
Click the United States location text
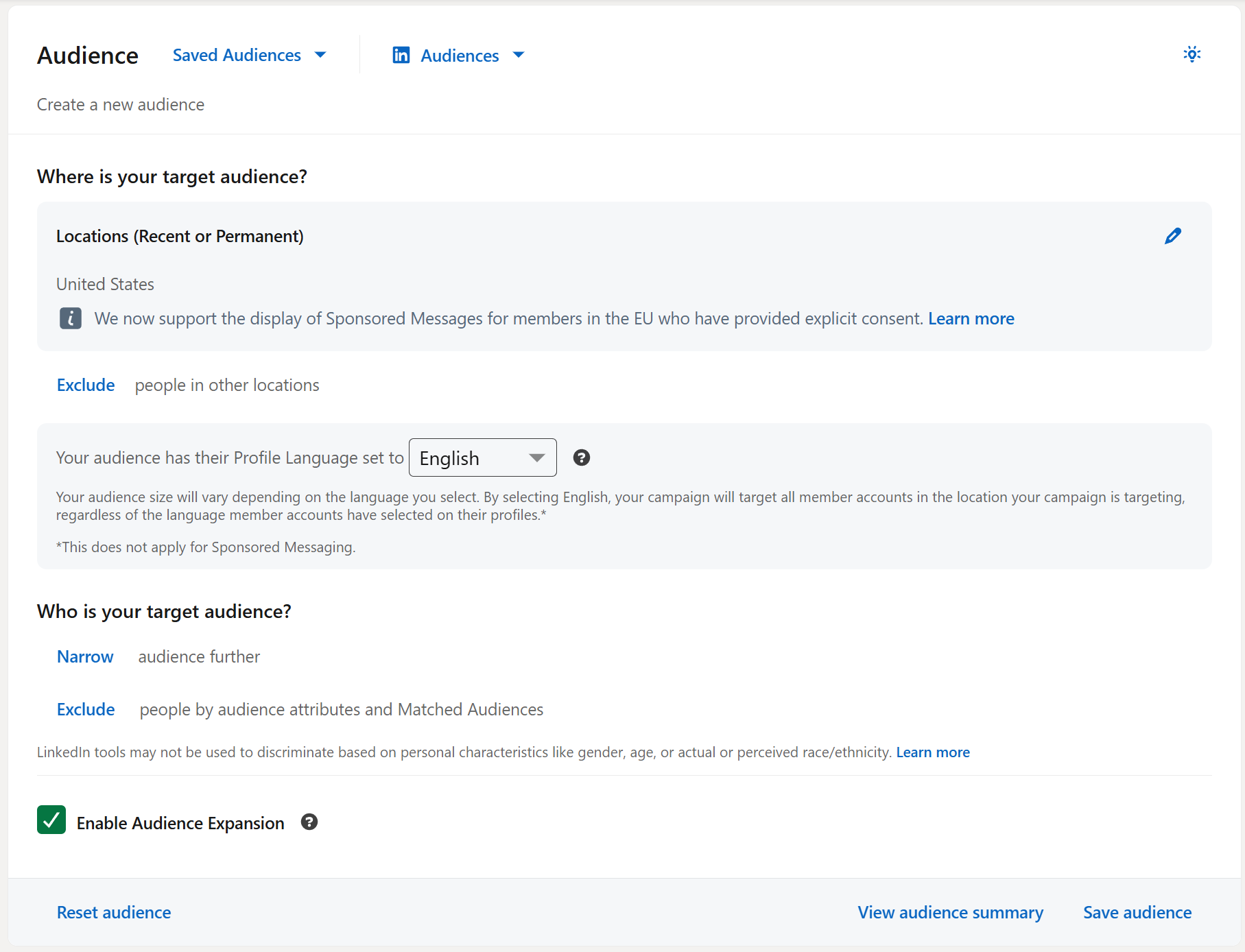click(x=105, y=284)
